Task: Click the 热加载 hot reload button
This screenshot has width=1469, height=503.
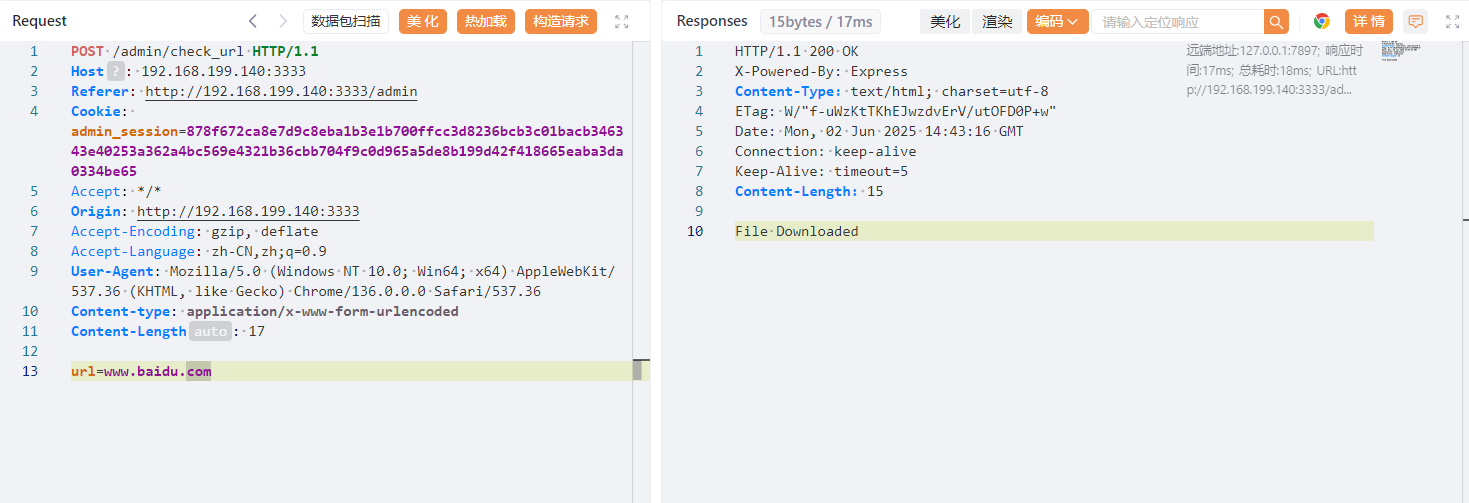Action: tap(486, 21)
